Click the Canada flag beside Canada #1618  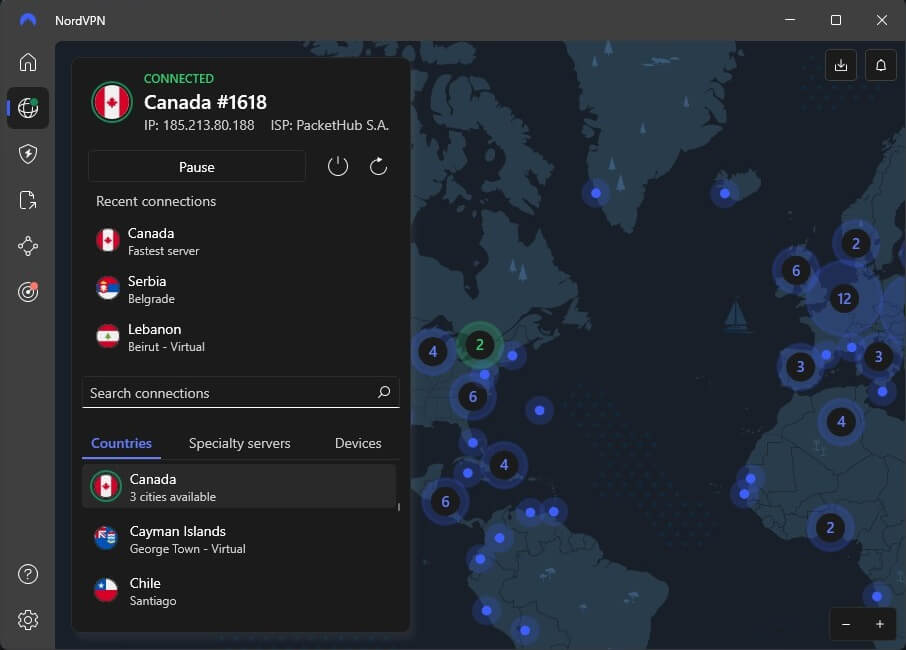[x=112, y=102]
